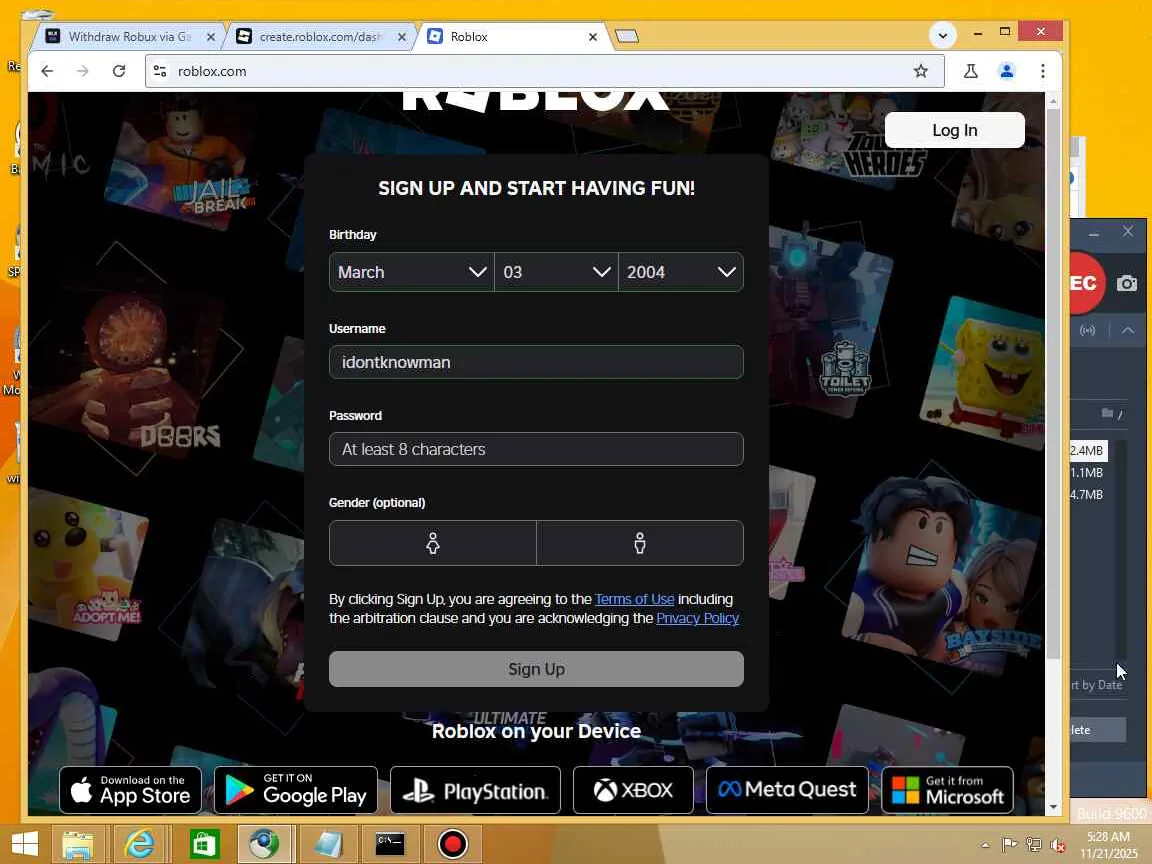Open the Windows Store taskbar icon
The image size is (1152, 864).
(x=205, y=844)
